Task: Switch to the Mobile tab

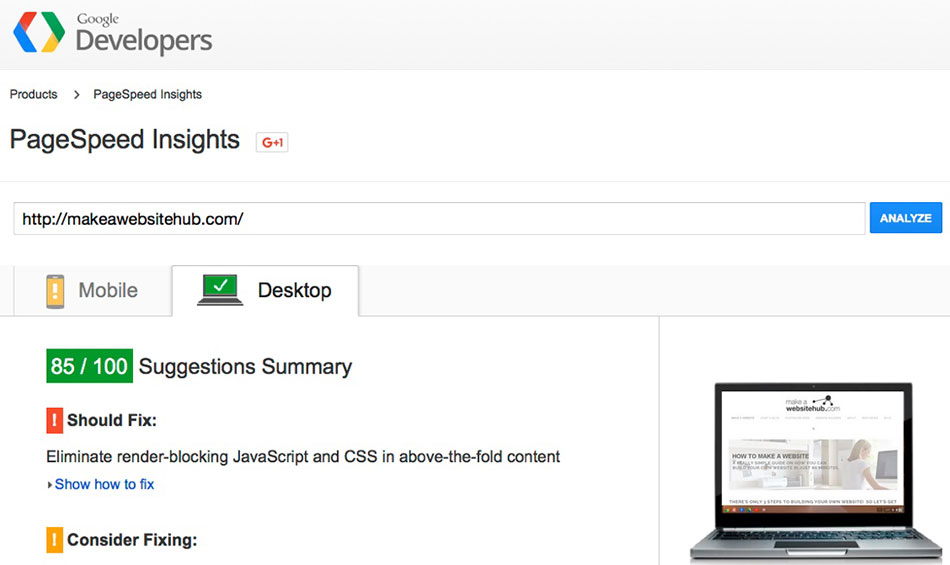Action: pos(93,291)
